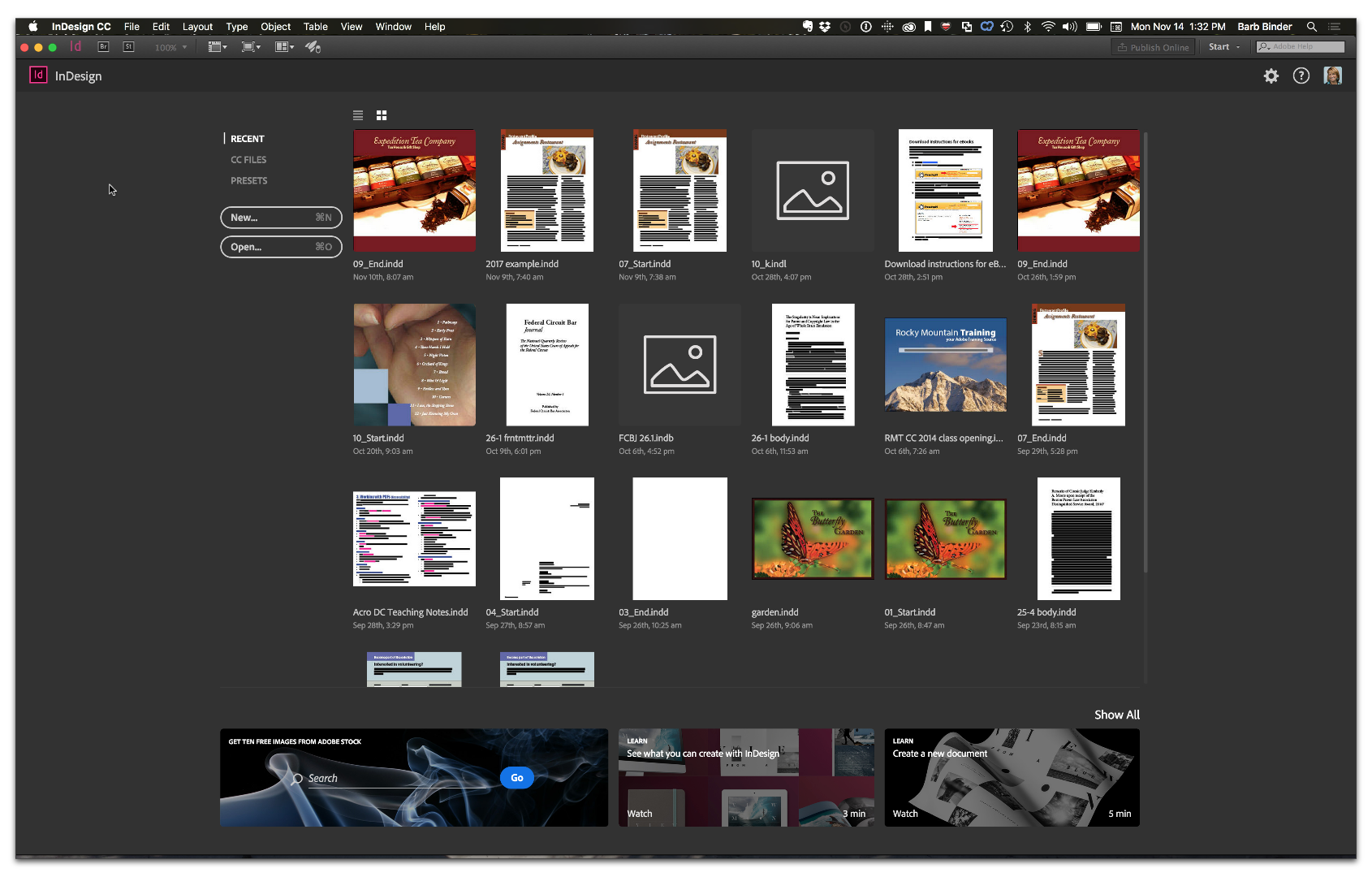The height and width of the screenshot is (877, 1372).
Task: Click the Show All link
Action: [x=1117, y=715]
